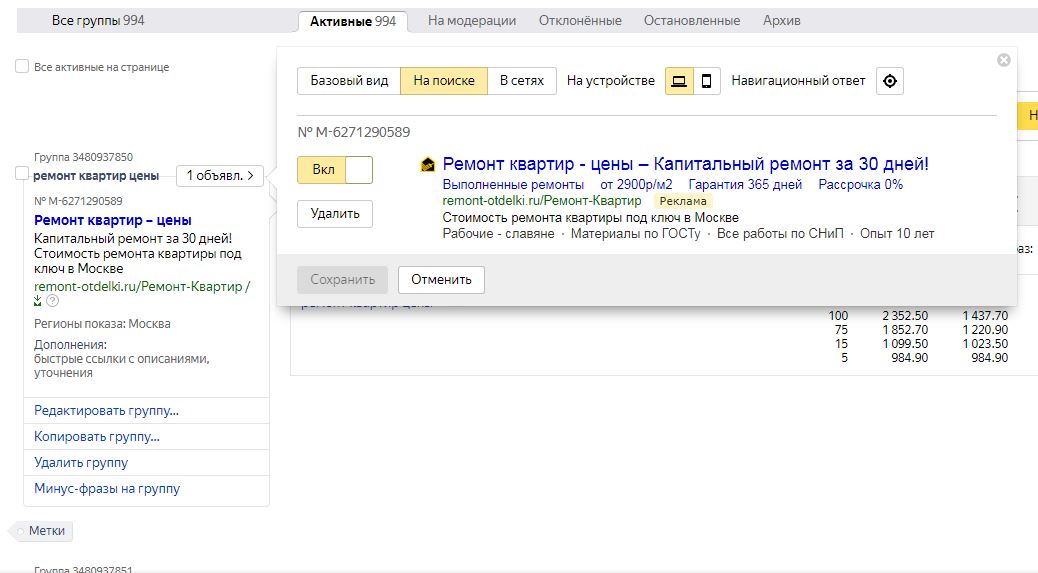The image size is (1038, 573).
Task: Click the Удалить button
Action: (335, 214)
